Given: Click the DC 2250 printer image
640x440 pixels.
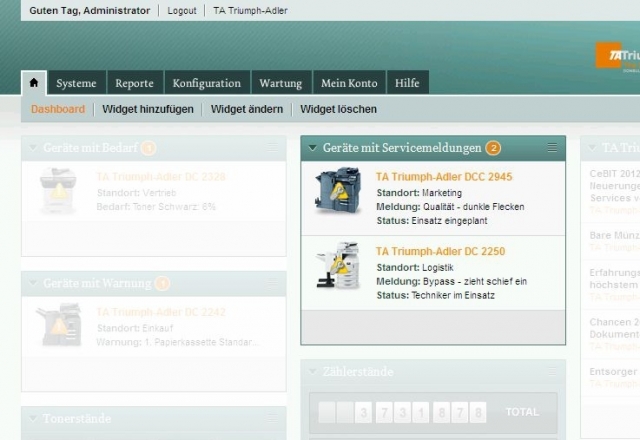Looking at the screenshot, I should pyautogui.click(x=338, y=265).
